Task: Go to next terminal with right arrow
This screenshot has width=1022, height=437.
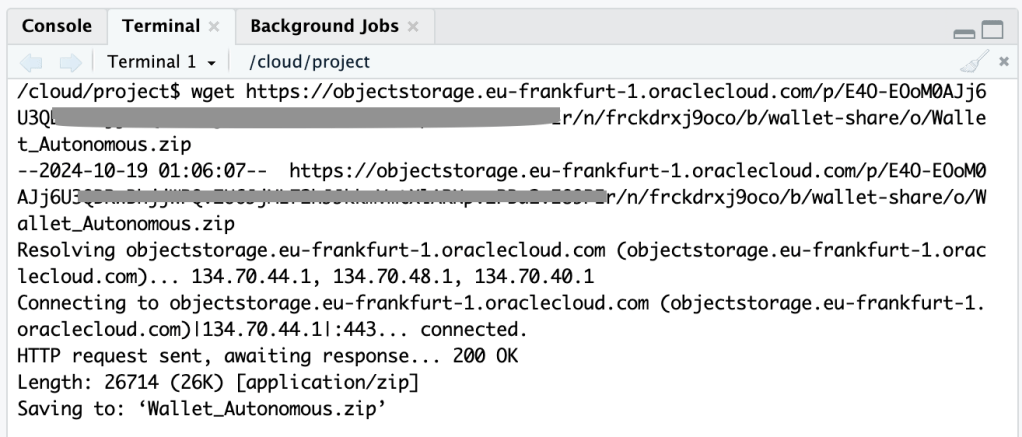Action: click(x=69, y=62)
